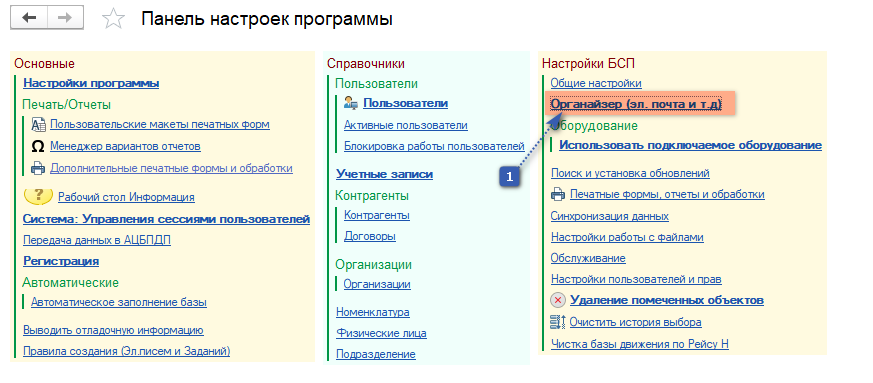This screenshot has height=383, width=873.
Task: Open Синхронизация данных settings
Action: 610,216
